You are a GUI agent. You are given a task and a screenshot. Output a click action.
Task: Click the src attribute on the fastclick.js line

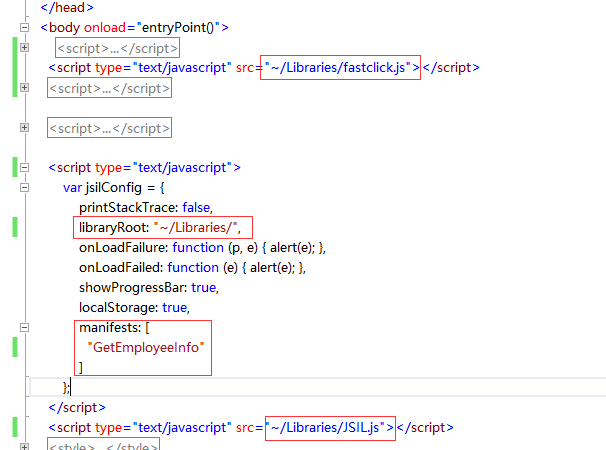click(245, 68)
